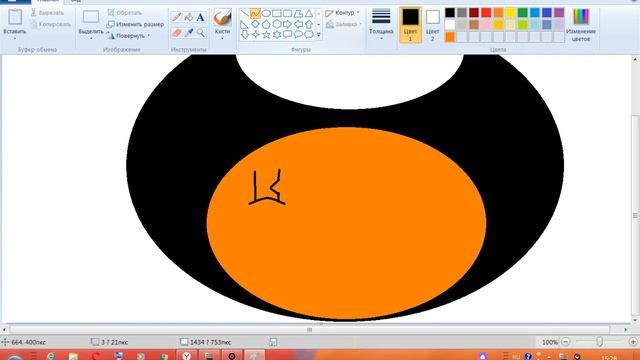Open the Выделить dropdown arrow
Image resolution: width=640 pixels, height=360 pixels.
click(91, 38)
